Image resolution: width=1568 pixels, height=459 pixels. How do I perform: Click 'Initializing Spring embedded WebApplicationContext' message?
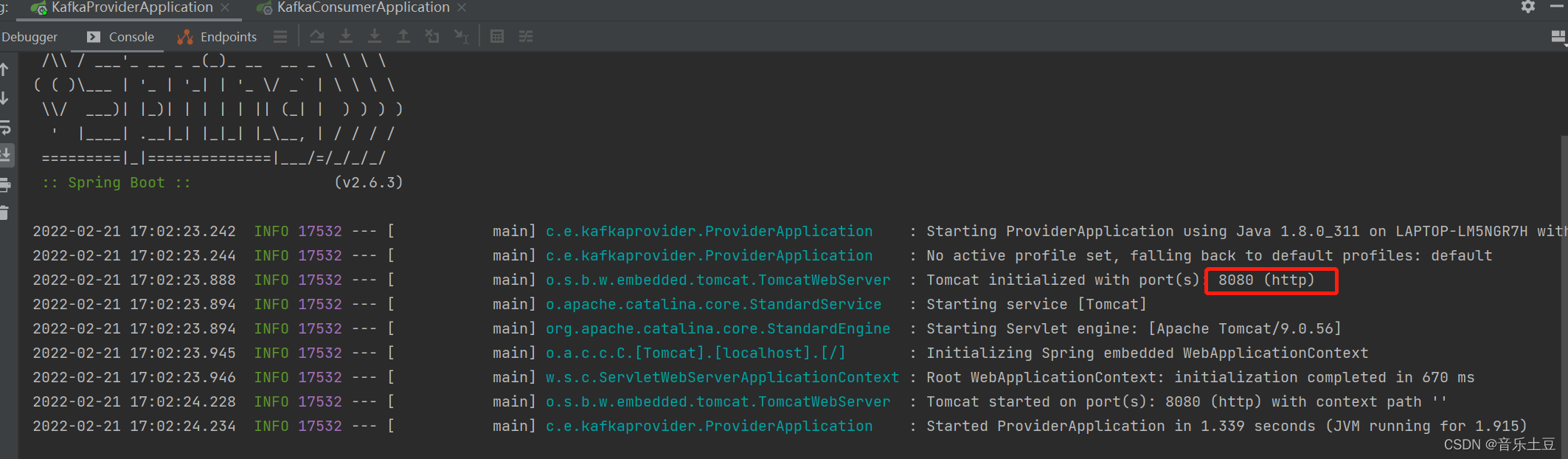1147,353
